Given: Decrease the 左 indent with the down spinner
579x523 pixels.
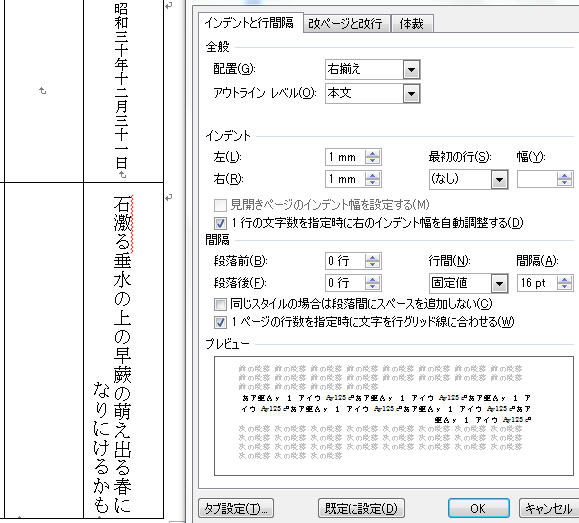Looking at the screenshot, I should pyautogui.click(x=372, y=161).
